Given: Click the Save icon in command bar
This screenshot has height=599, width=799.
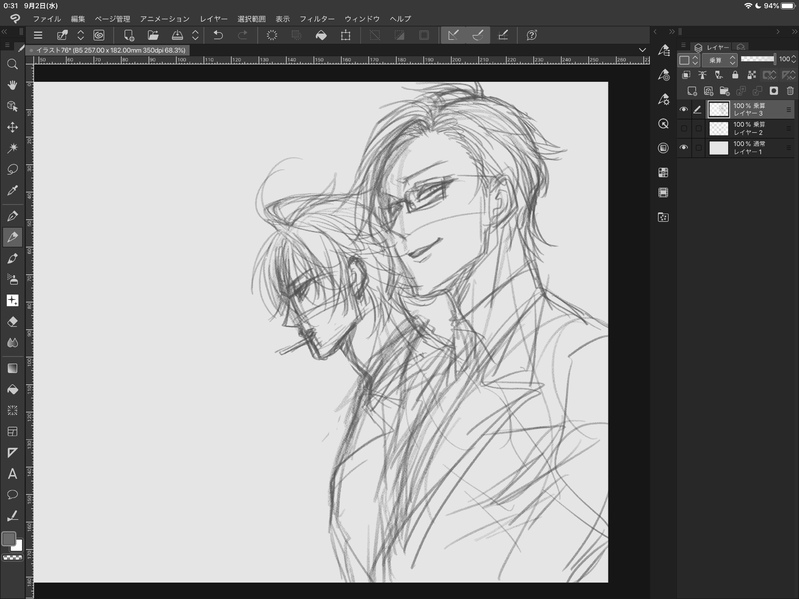Looking at the screenshot, I should (x=177, y=35).
